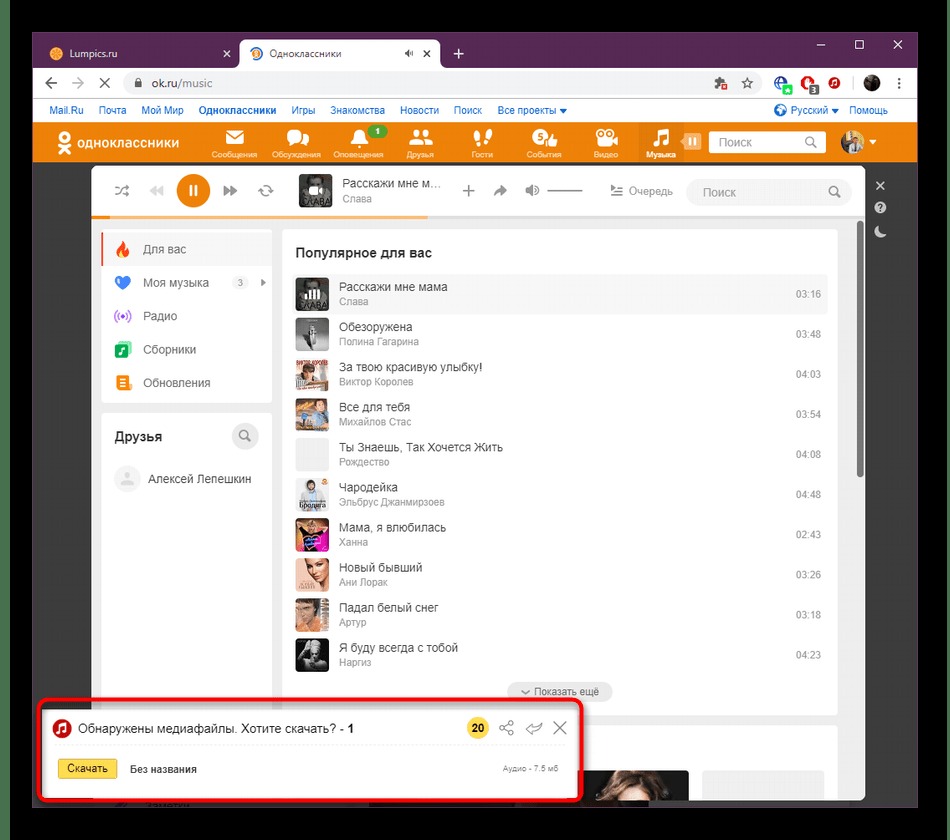The height and width of the screenshot is (840, 950).
Task: Click the music search magnifier icon
Action: point(834,192)
